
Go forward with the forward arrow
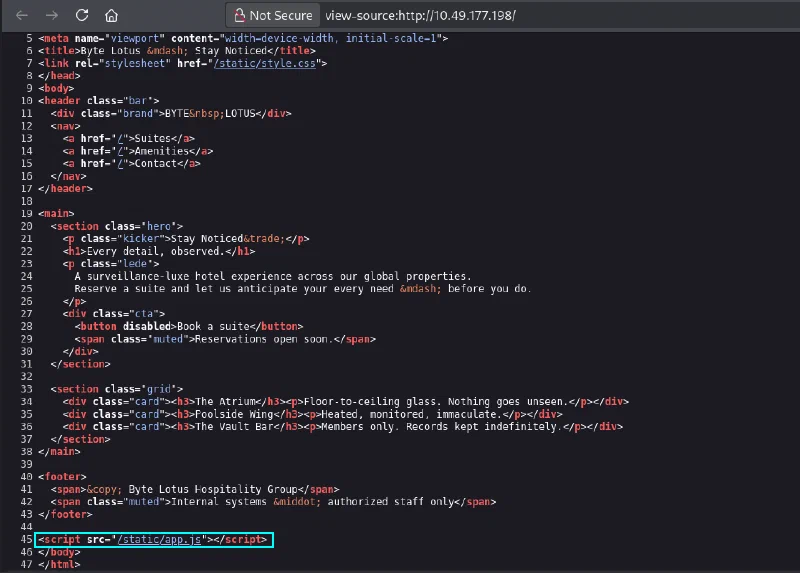(x=52, y=15)
